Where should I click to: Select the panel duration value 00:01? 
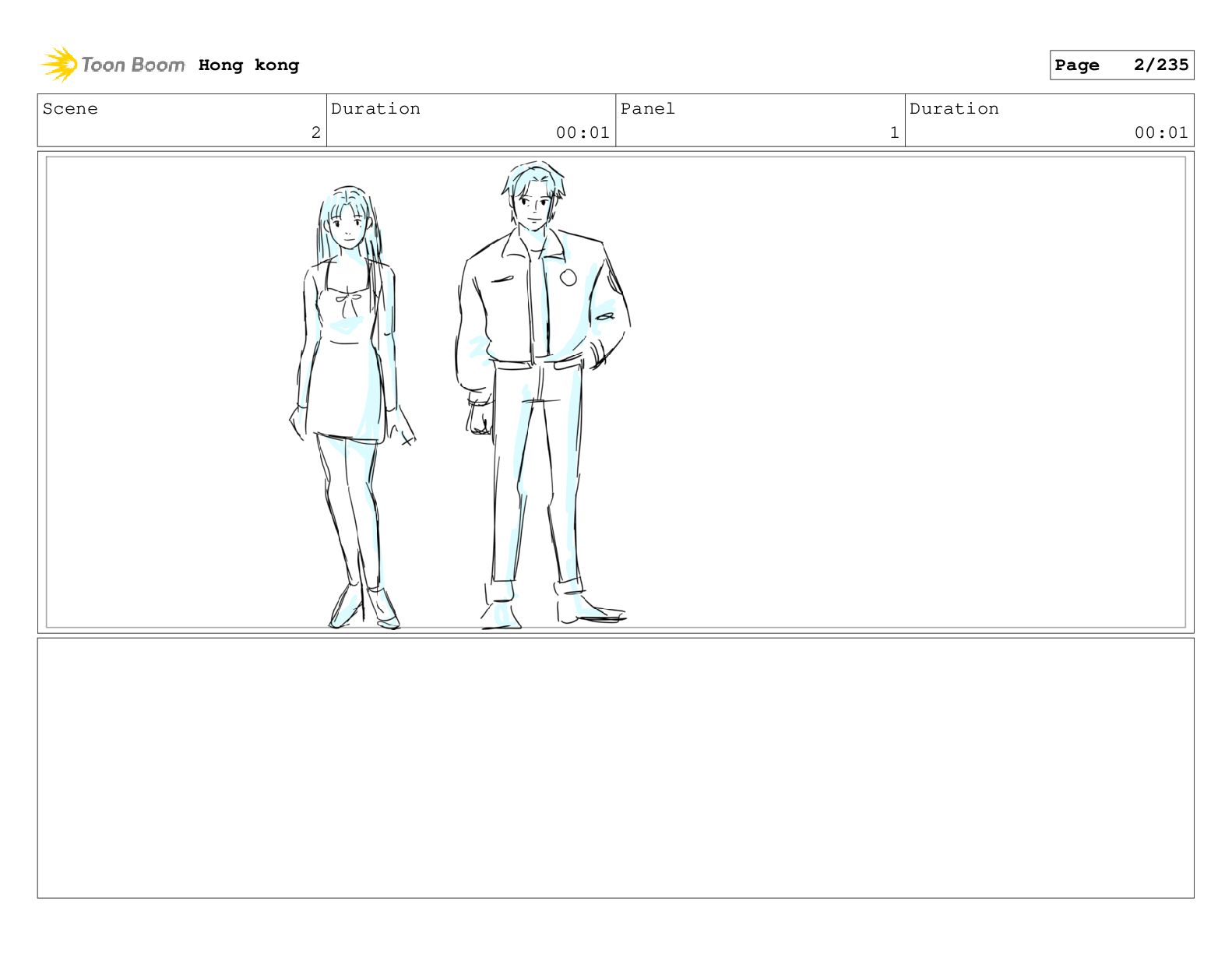1161,133
